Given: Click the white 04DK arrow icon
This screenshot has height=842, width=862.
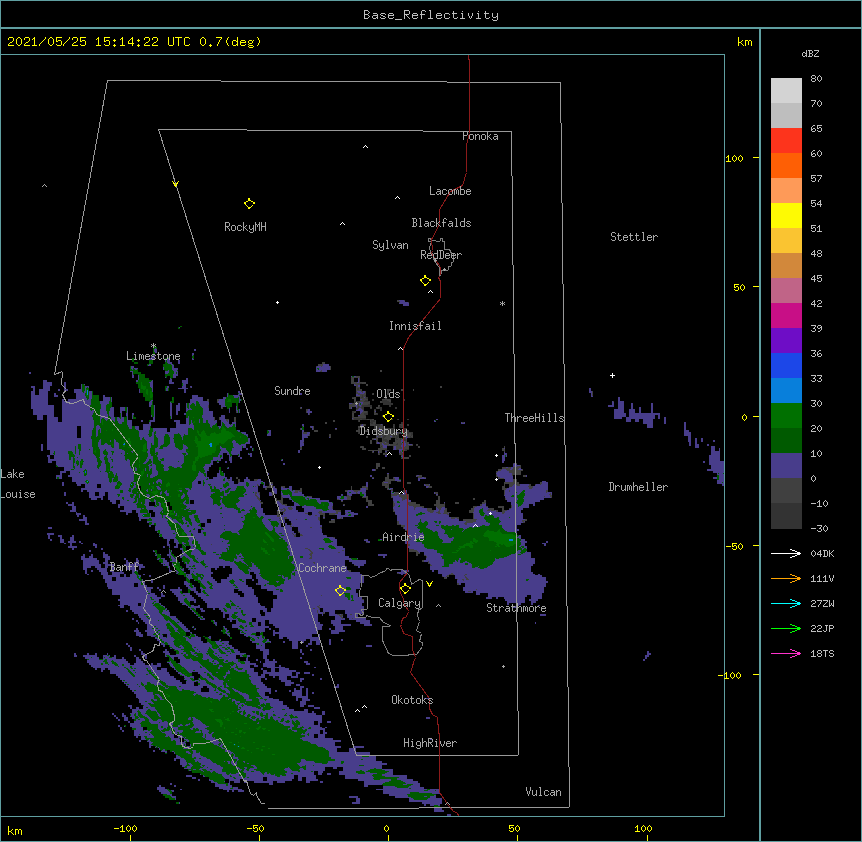Looking at the screenshot, I should [x=786, y=553].
